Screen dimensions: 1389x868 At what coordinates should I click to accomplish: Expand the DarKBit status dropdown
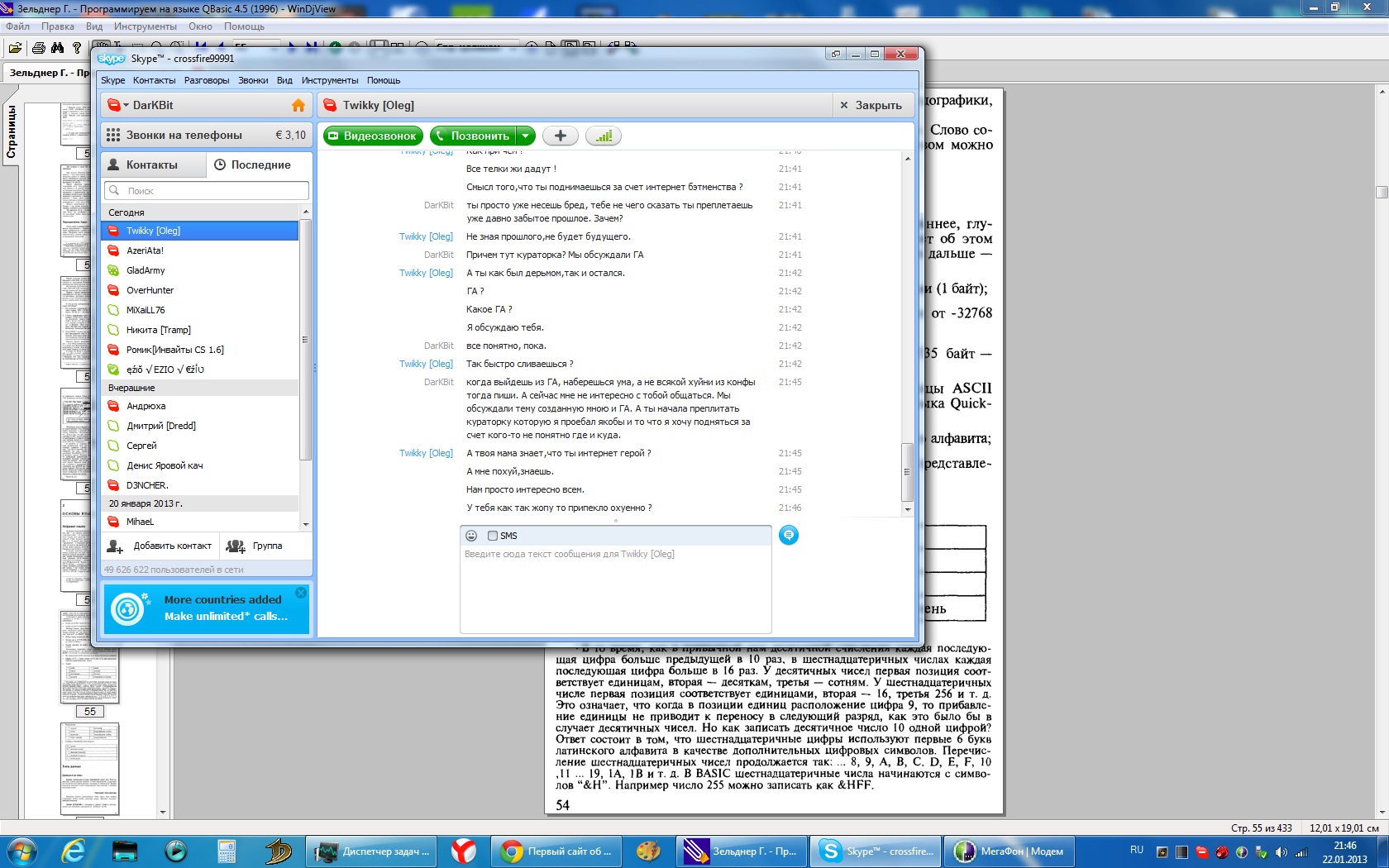pyautogui.click(x=126, y=106)
